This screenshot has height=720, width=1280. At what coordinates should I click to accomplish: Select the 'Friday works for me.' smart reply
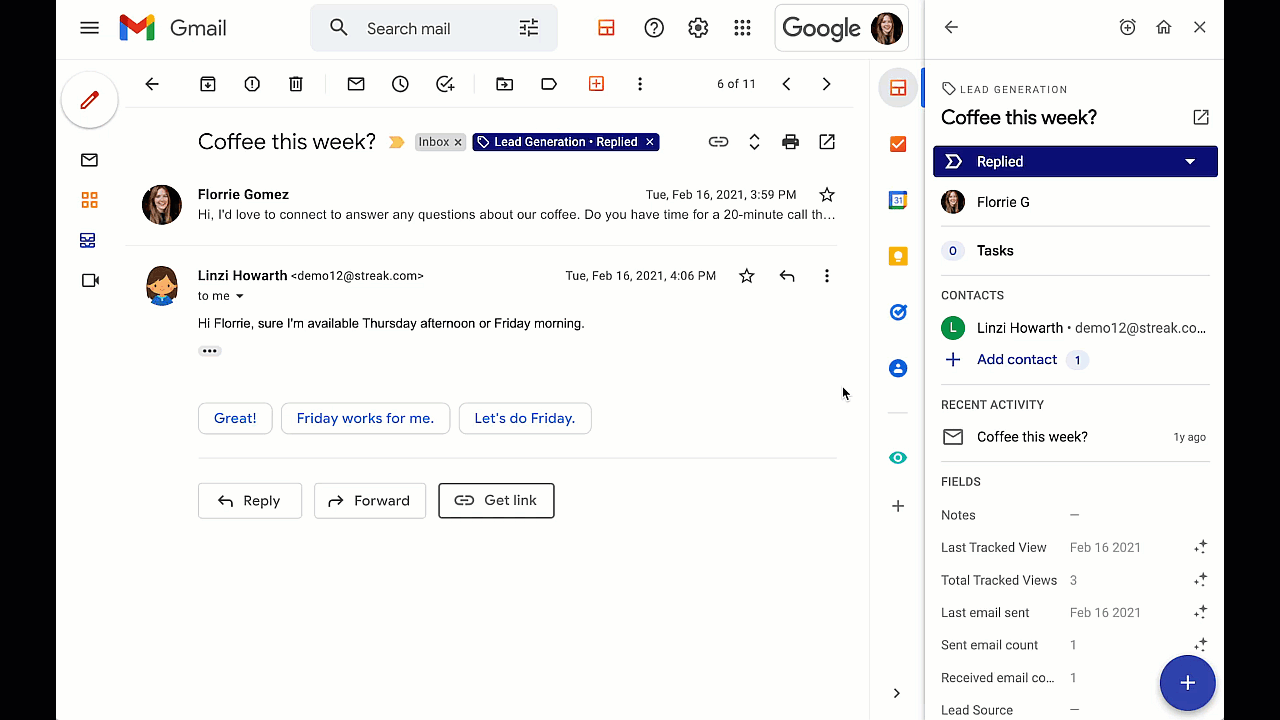pos(365,418)
